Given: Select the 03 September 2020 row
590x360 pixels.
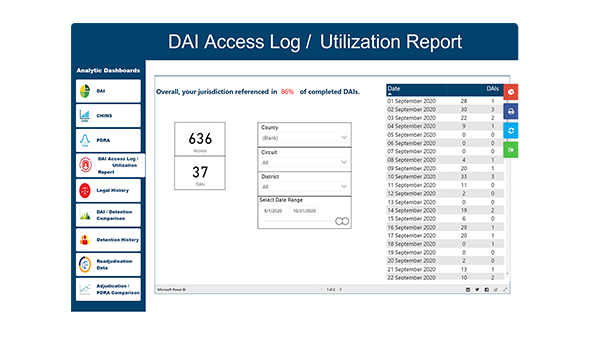Looking at the screenshot, I should pos(445,118).
